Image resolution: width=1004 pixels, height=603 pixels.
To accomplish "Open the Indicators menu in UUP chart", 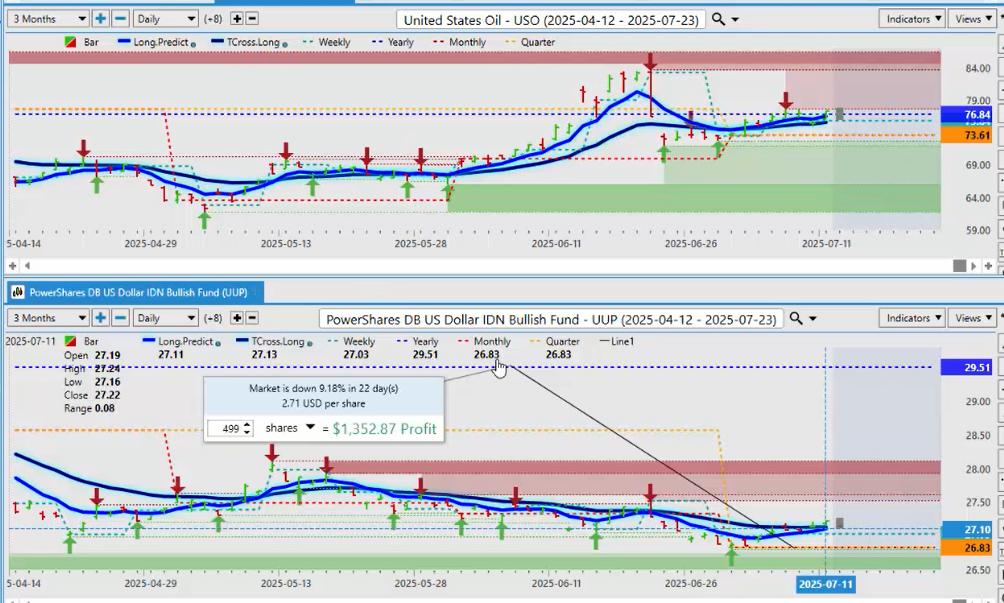I will 911,318.
